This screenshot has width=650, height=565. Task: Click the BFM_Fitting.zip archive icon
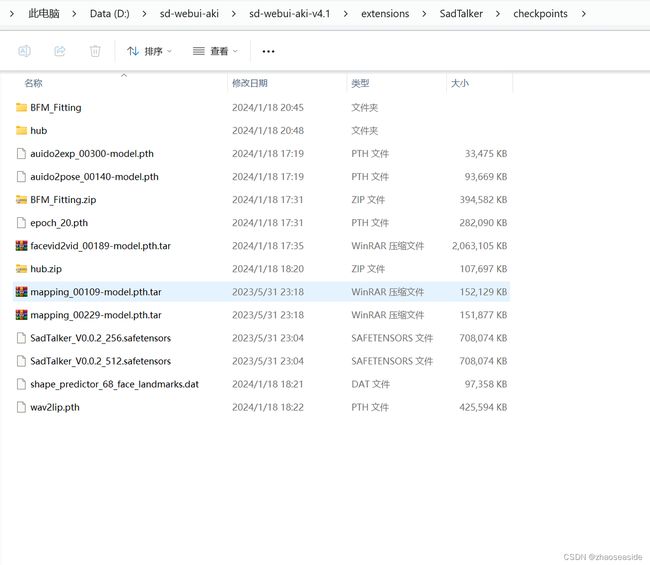point(21,200)
